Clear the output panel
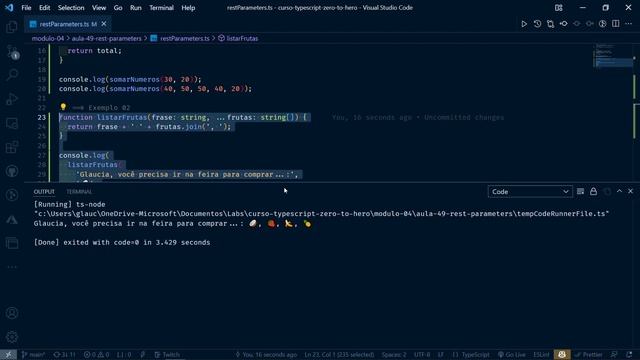Image resolution: width=640 pixels, height=360 pixels. 580,191
